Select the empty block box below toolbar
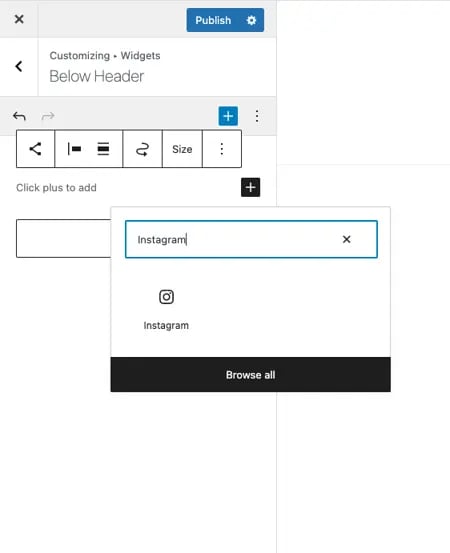Viewport: 450px width, 553px height. point(63,238)
